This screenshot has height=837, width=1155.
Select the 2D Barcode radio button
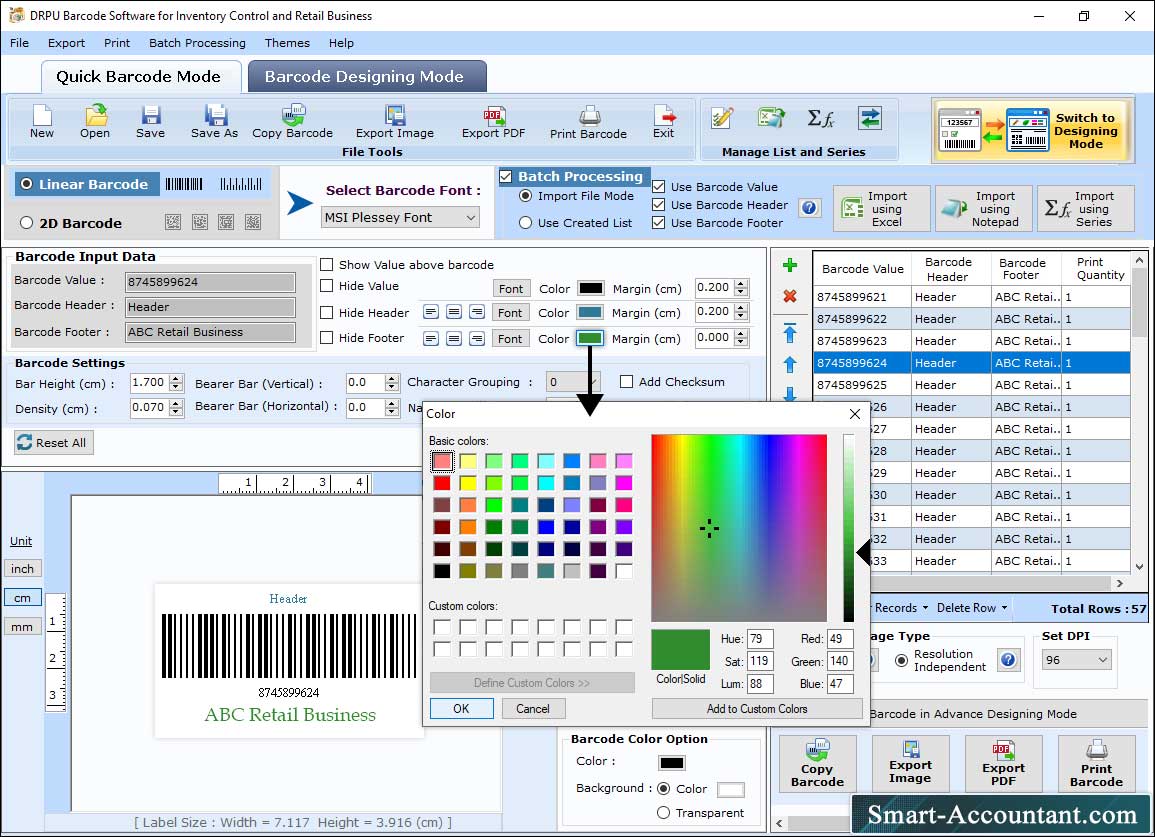click(x=27, y=223)
